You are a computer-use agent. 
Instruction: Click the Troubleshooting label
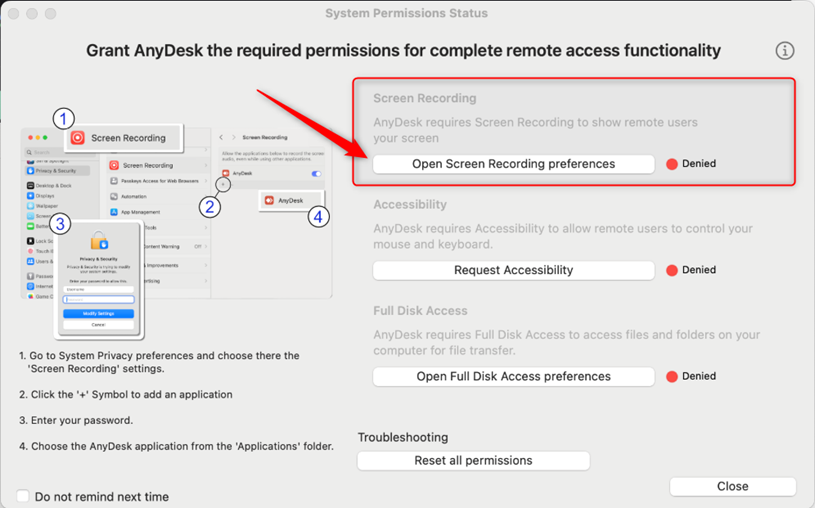tap(403, 437)
